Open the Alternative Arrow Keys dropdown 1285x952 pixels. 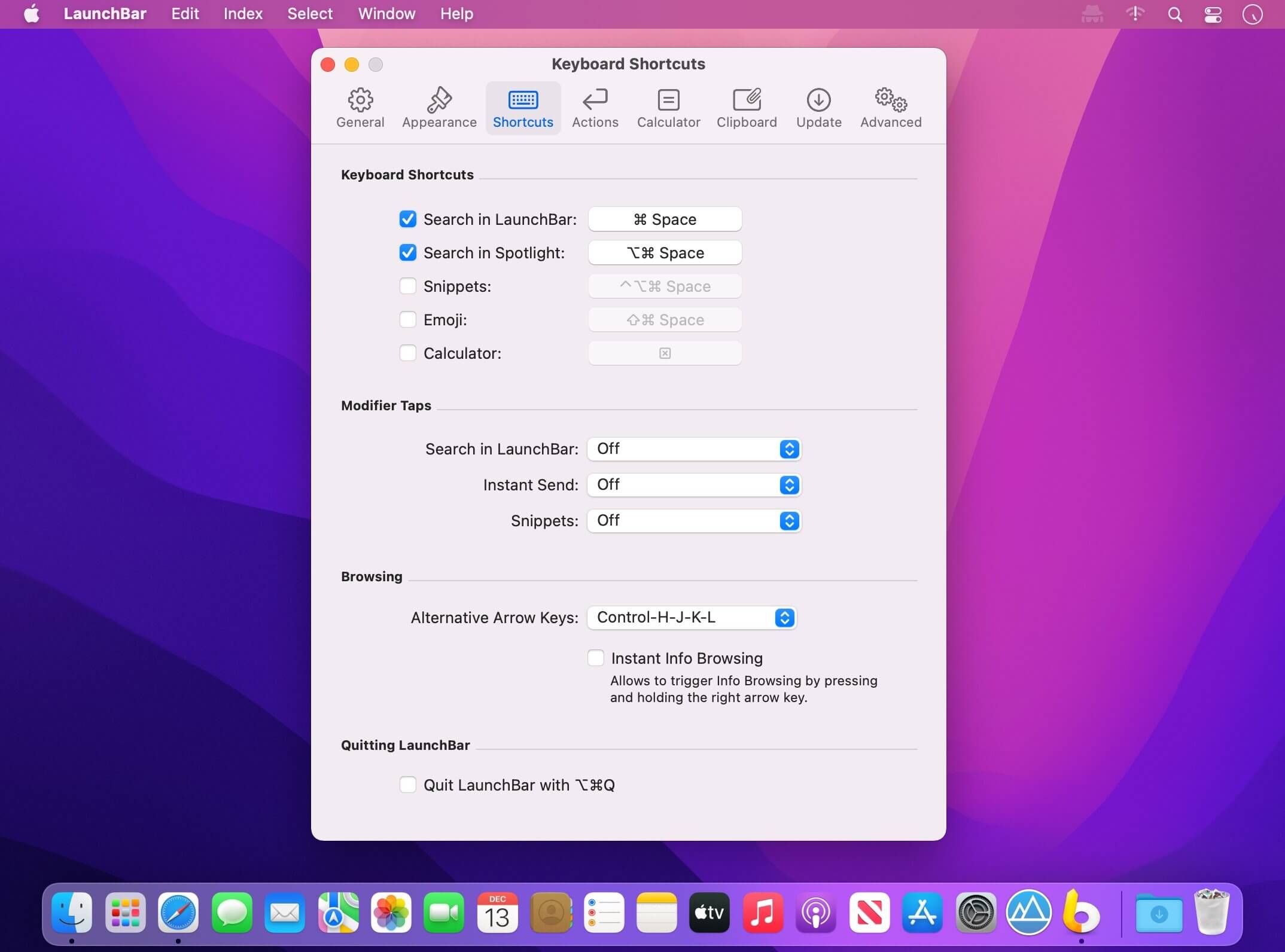point(692,618)
